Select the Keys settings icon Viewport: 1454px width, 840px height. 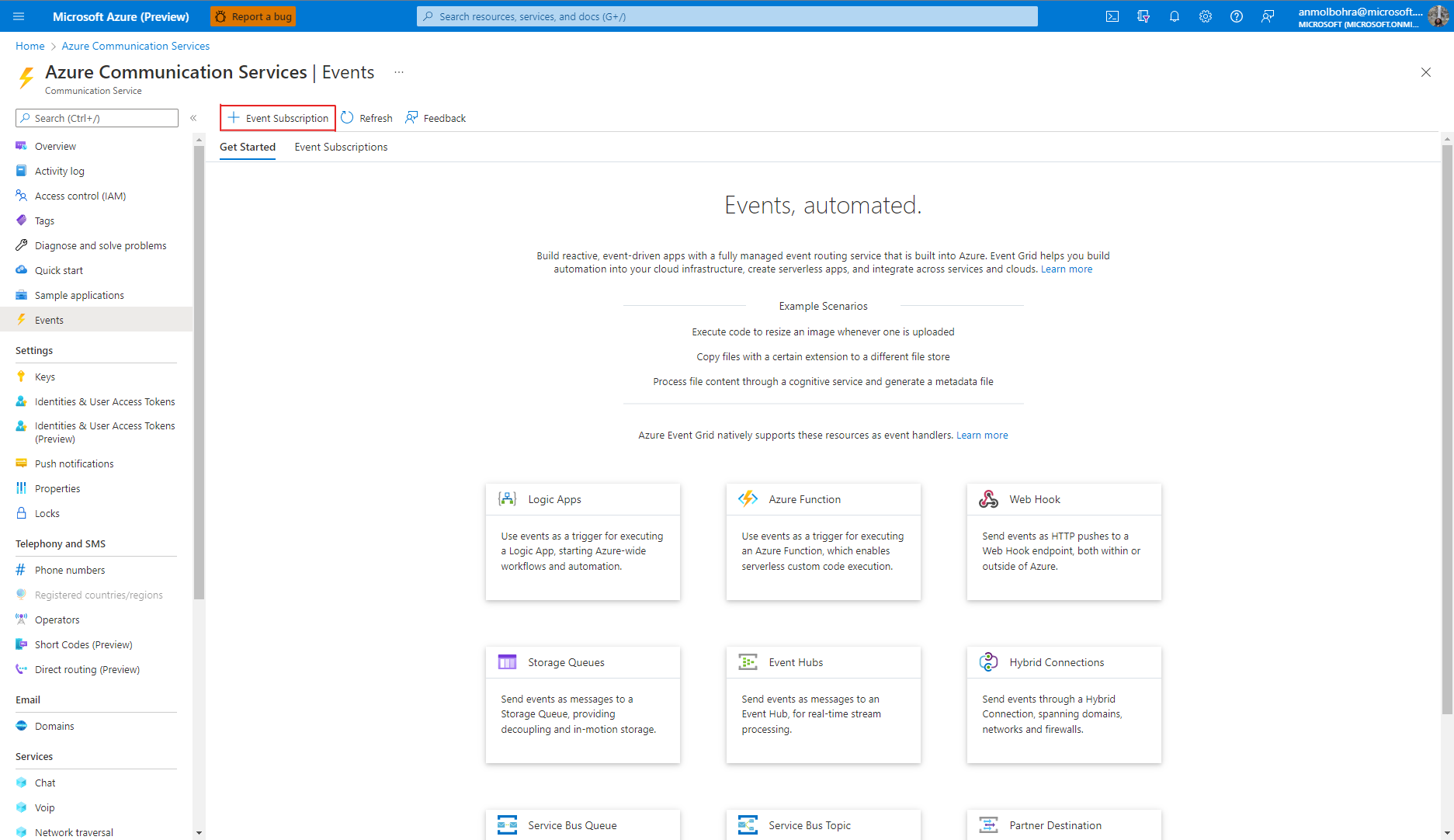click(x=23, y=377)
